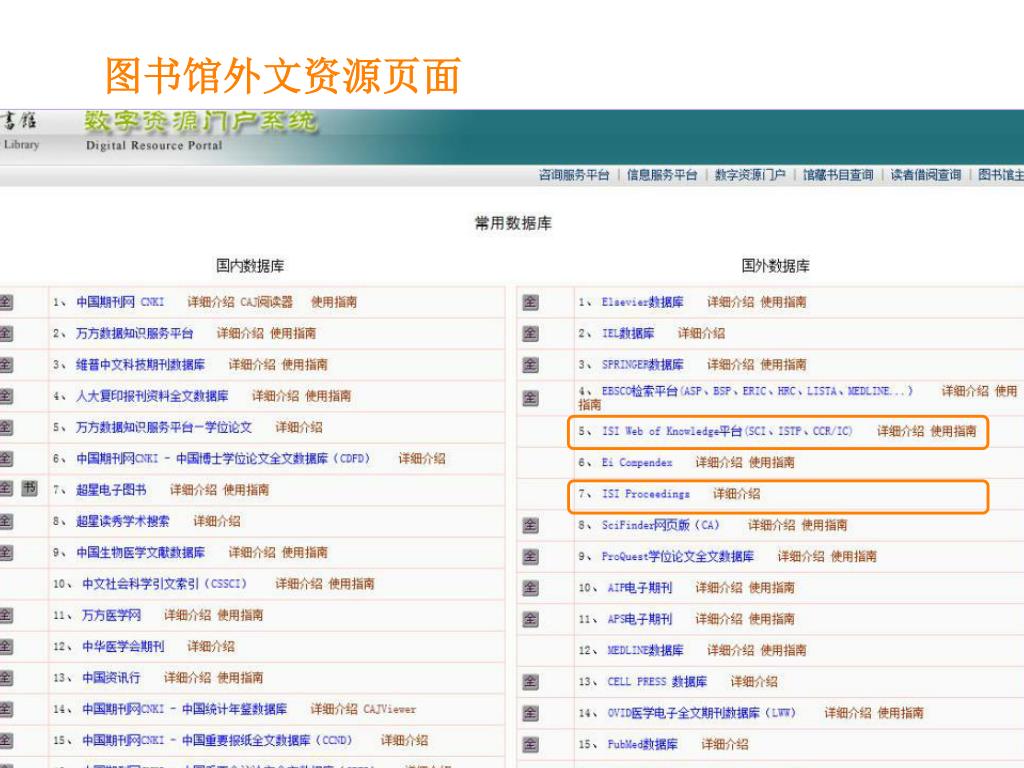The width and height of the screenshot is (1024, 768).
Task: Open the ISI Web of Knowledge平台 link
Action: point(727,431)
